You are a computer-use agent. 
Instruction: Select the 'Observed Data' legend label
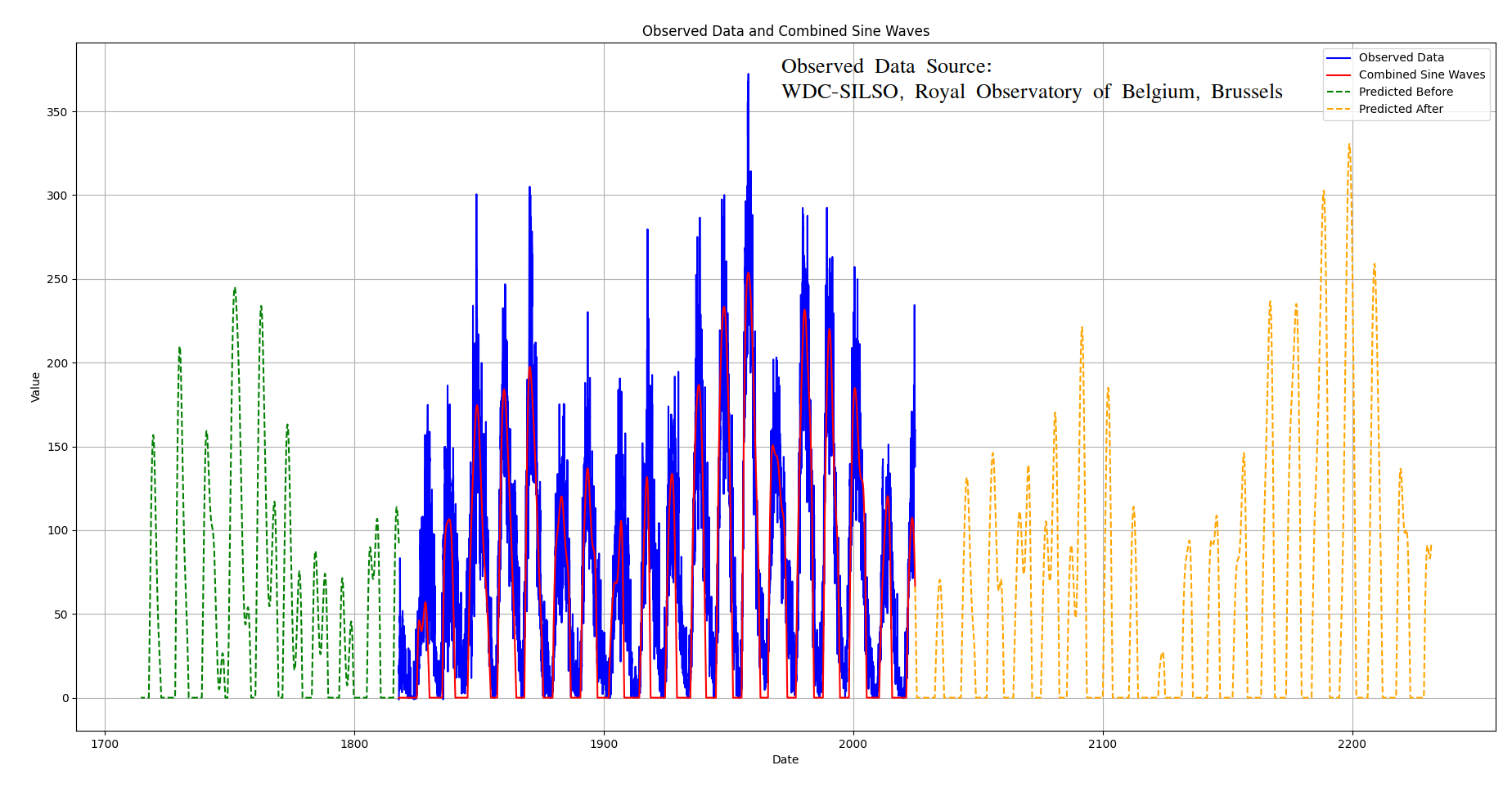pyautogui.click(x=1401, y=57)
